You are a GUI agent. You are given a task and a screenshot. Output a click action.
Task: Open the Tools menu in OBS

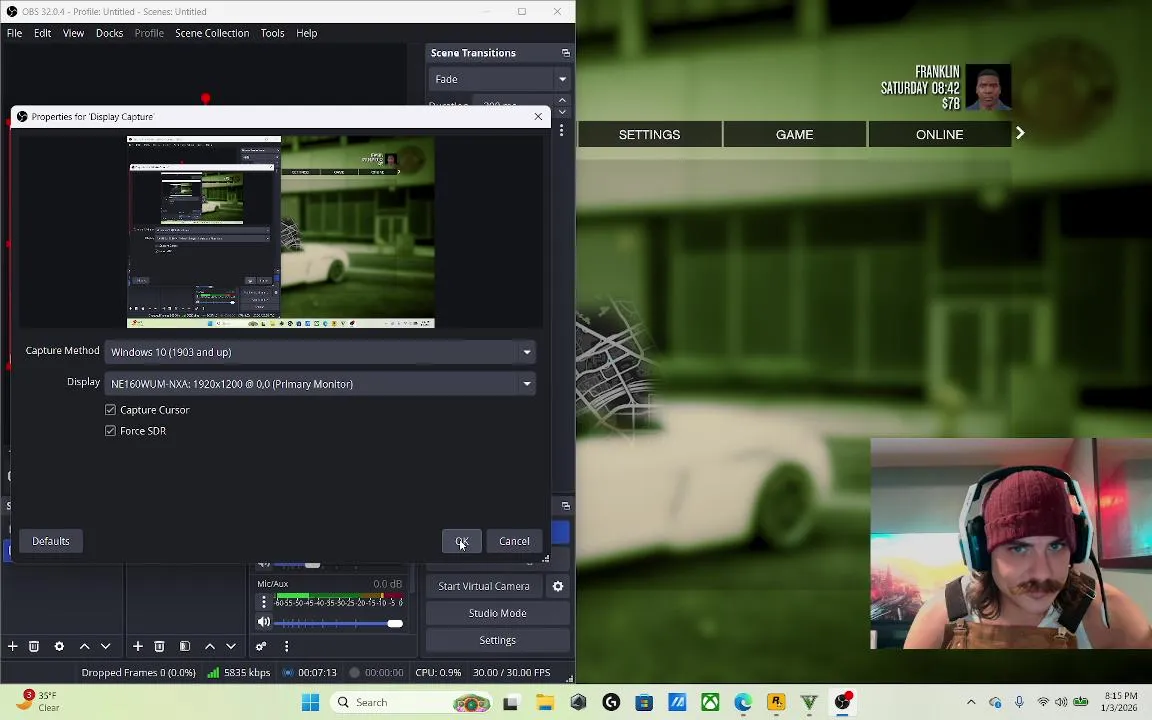pyautogui.click(x=273, y=33)
